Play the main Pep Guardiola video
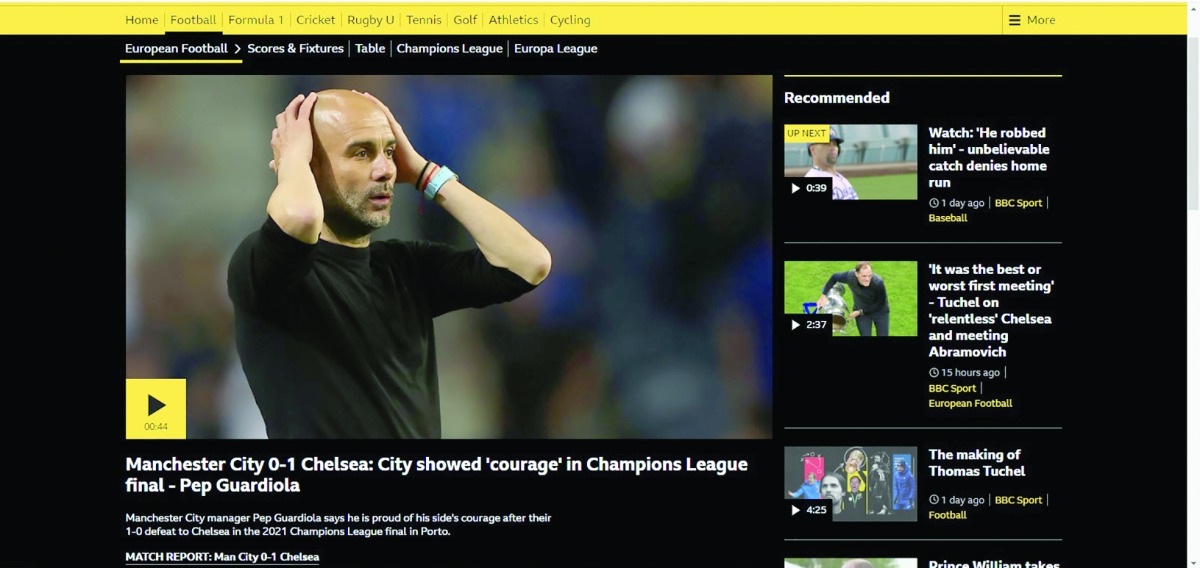1200x568 pixels. click(156, 408)
